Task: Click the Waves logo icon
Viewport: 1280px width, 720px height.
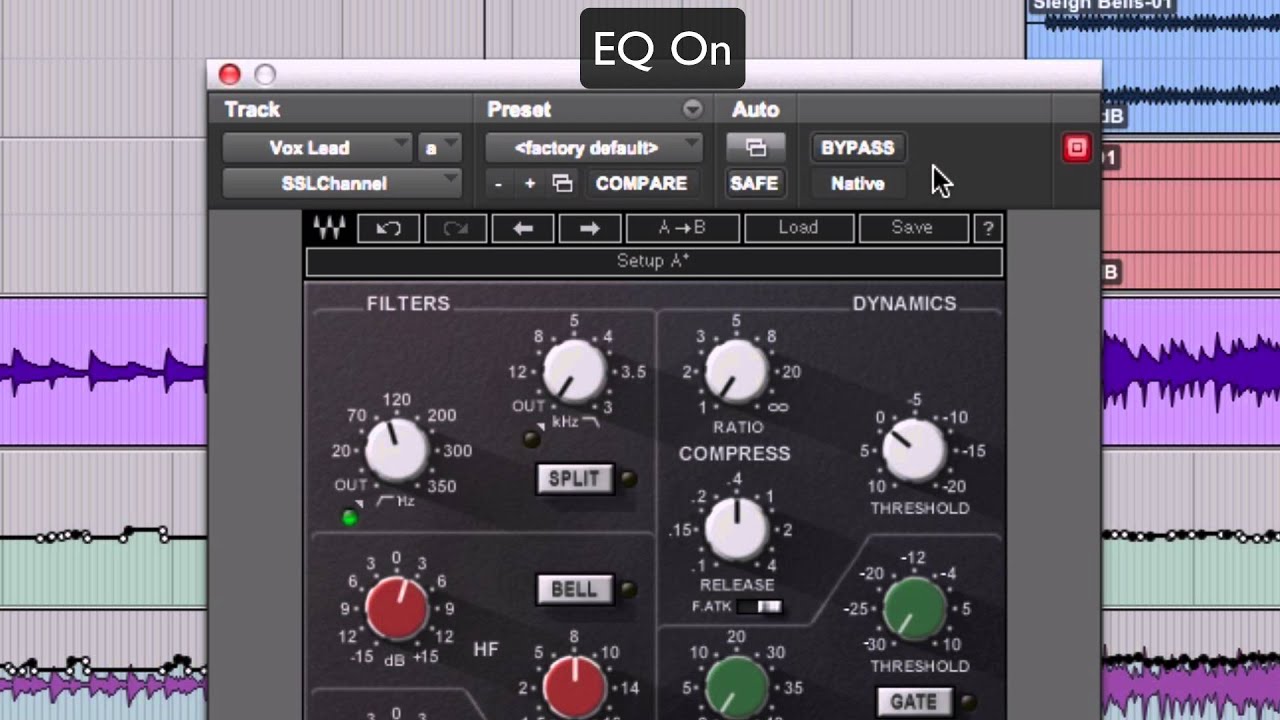Action: [x=329, y=228]
